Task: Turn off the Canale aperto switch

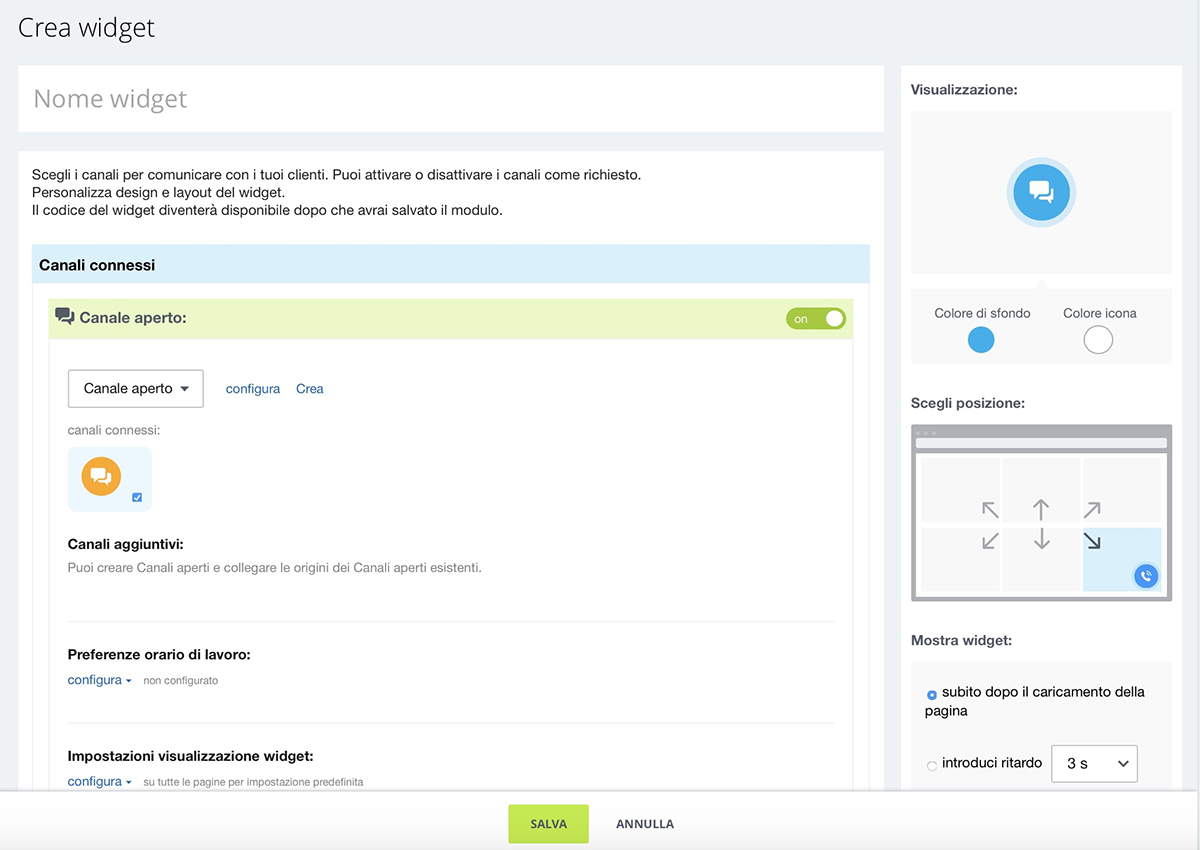Action: 816,319
